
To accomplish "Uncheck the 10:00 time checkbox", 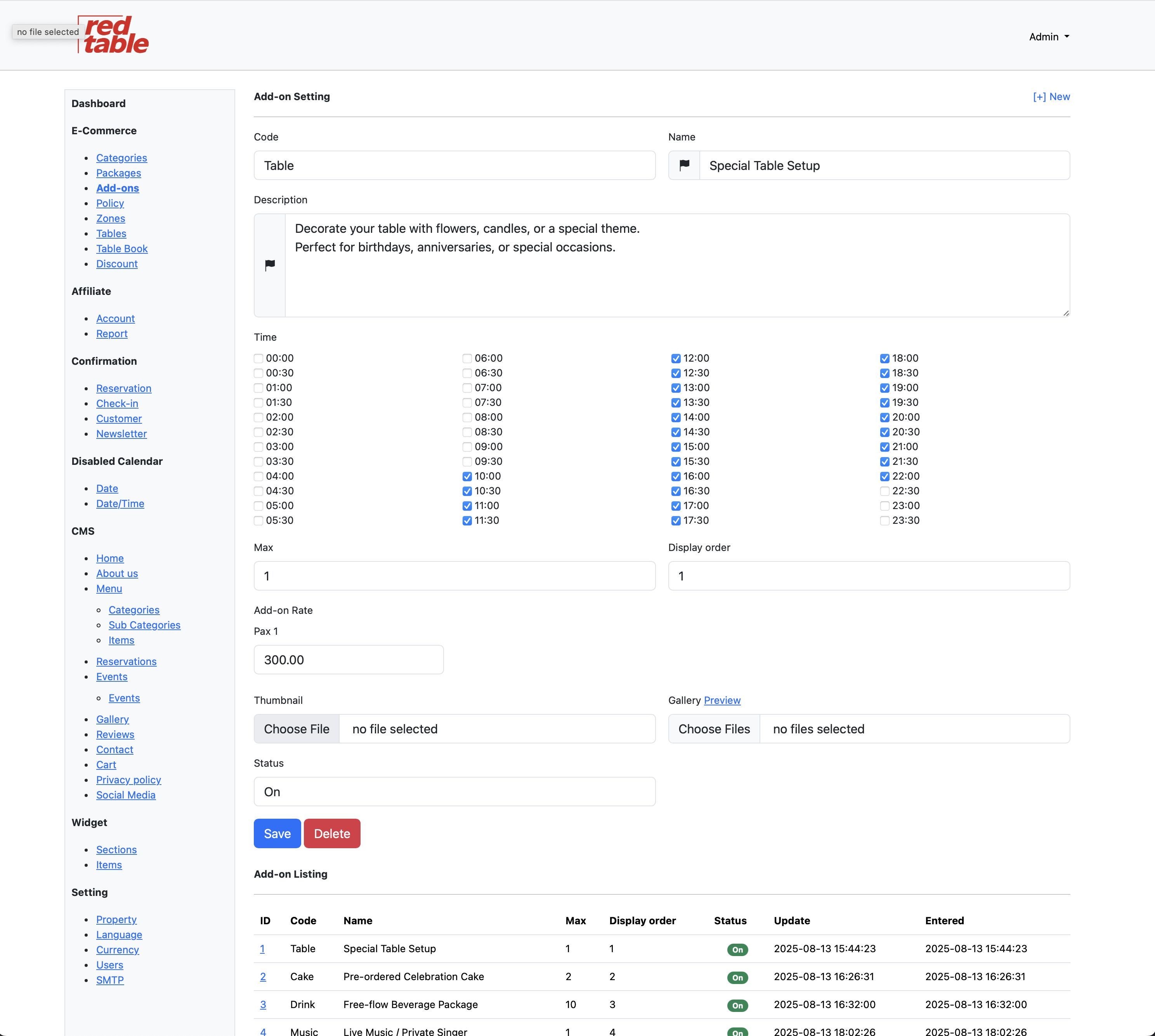I will click(x=467, y=476).
